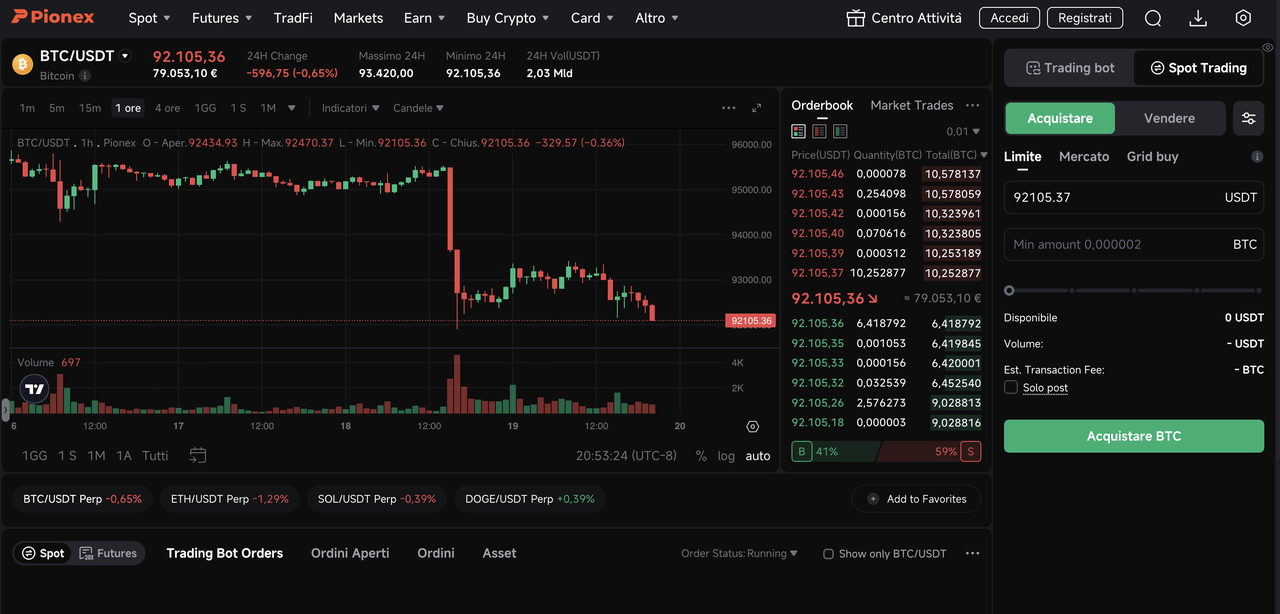Click the order amount slider handle
The image size is (1280, 614).
(1009, 291)
